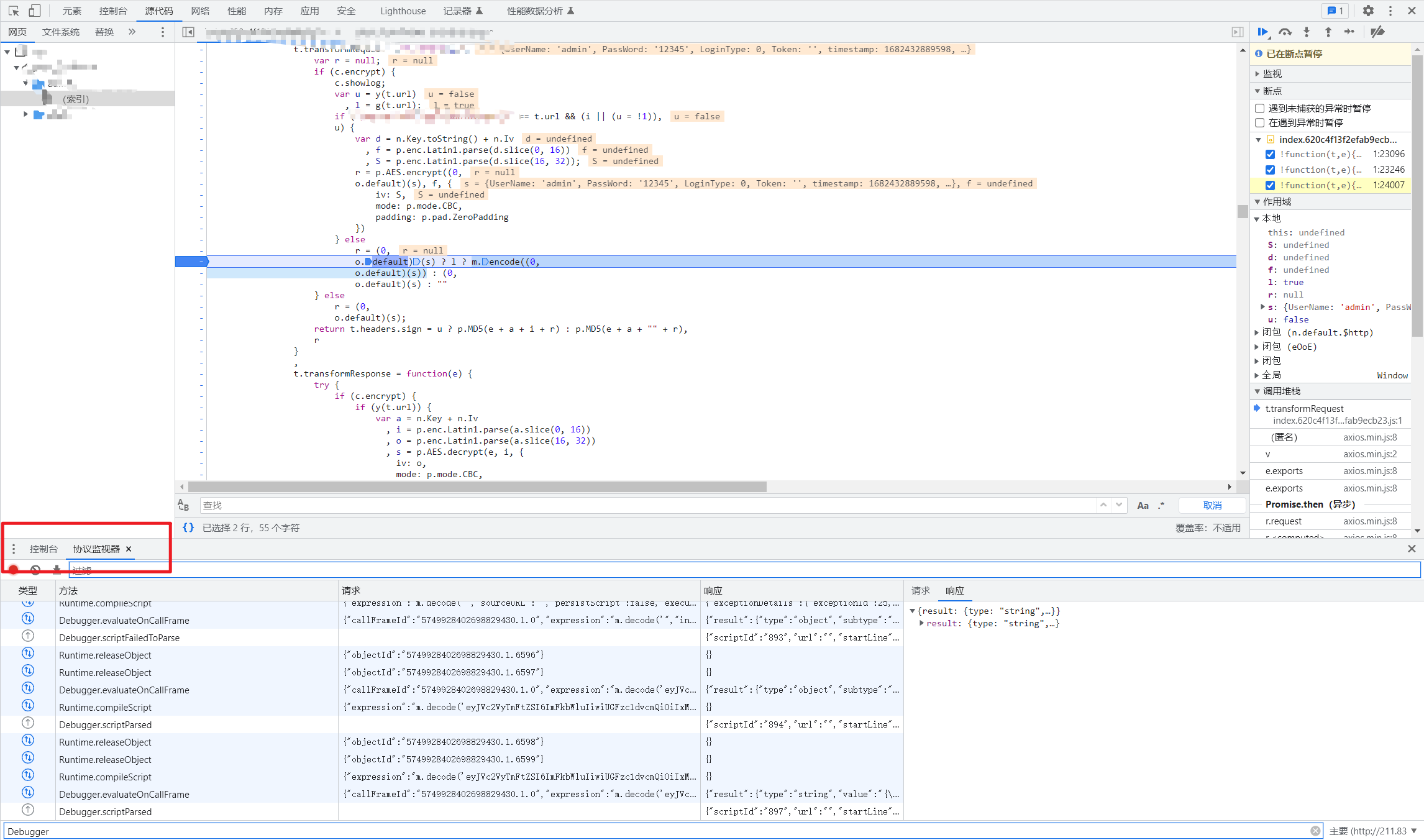Close the bottom drawer panel
The image size is (1424, 840).
coord(1412,549)
